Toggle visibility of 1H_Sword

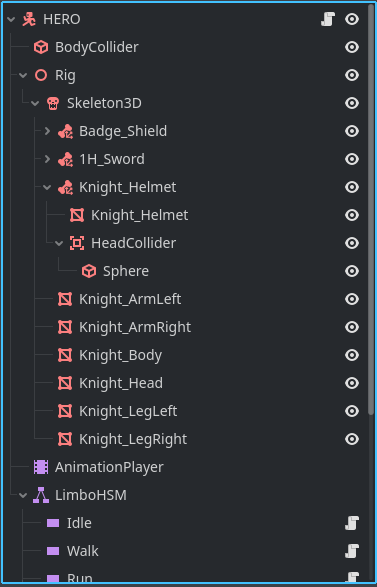pos(352,159)
